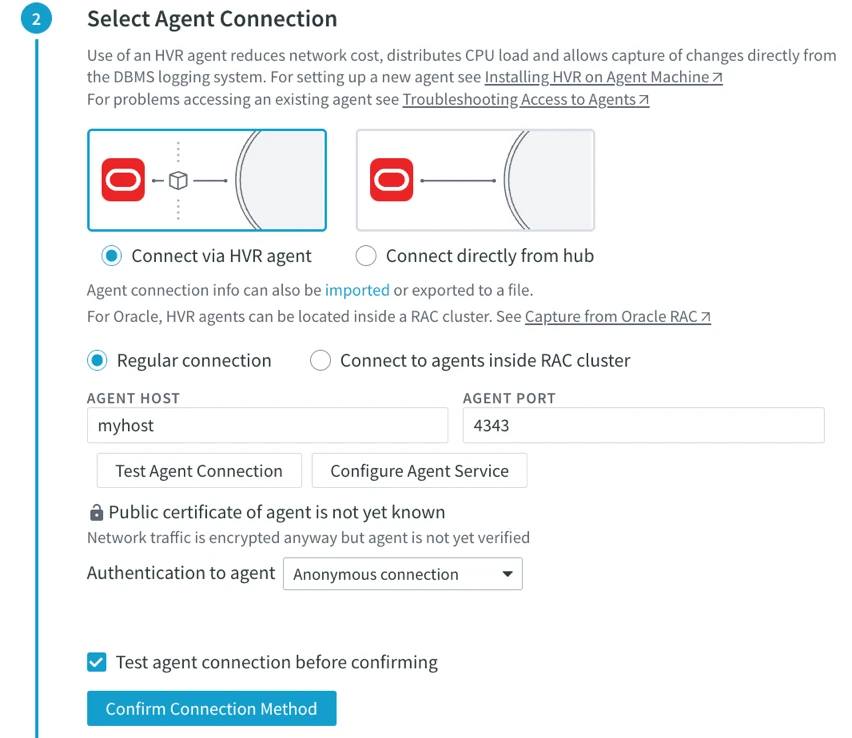Select the Connect directly from hub radio button
The width and height of the screenshot is (852, 738).
(366, 256)
